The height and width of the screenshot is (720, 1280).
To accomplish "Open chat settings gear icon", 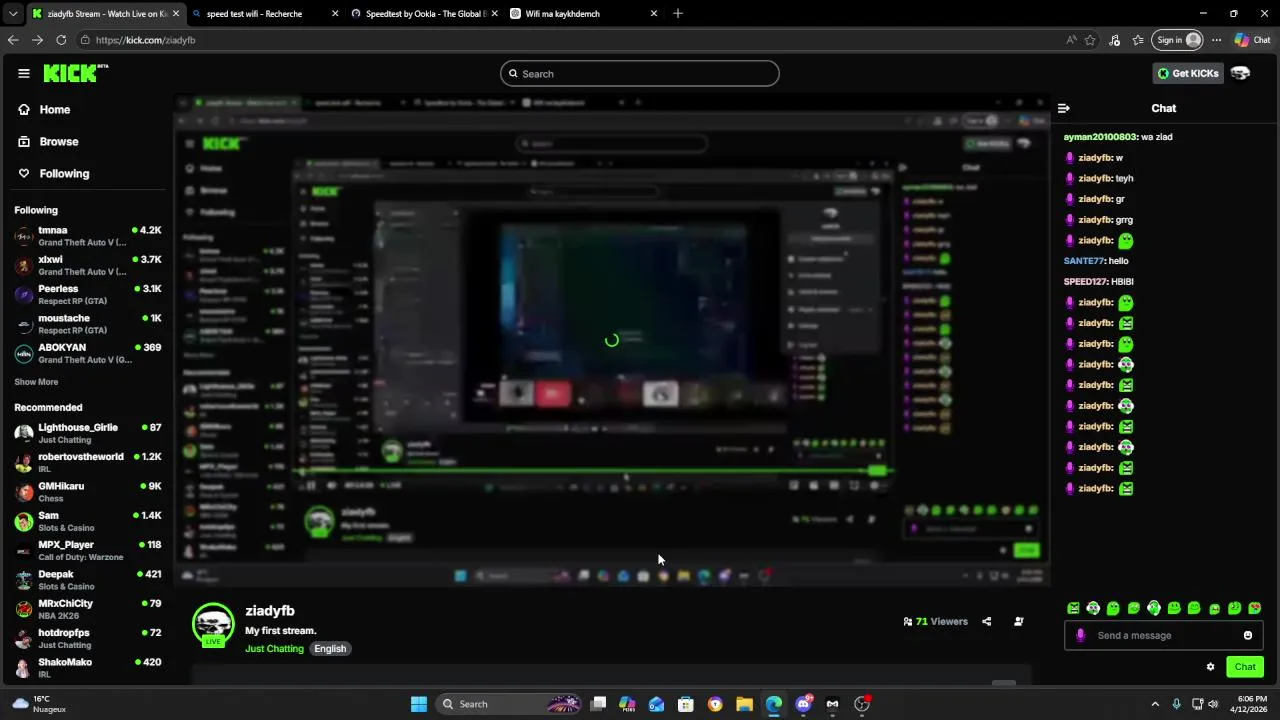I will 1210,667.
